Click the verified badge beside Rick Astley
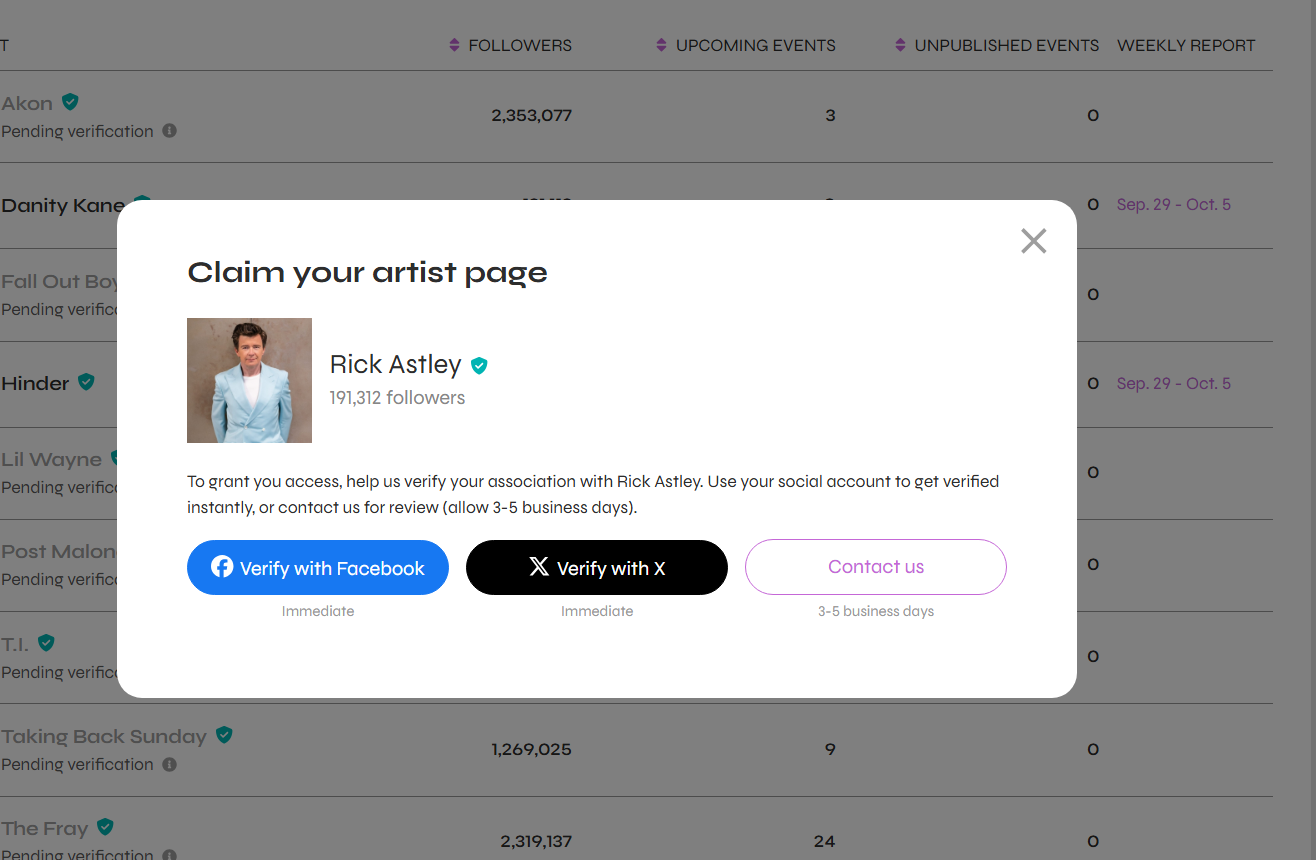1316x860 pixels. [x=479, y=365]
